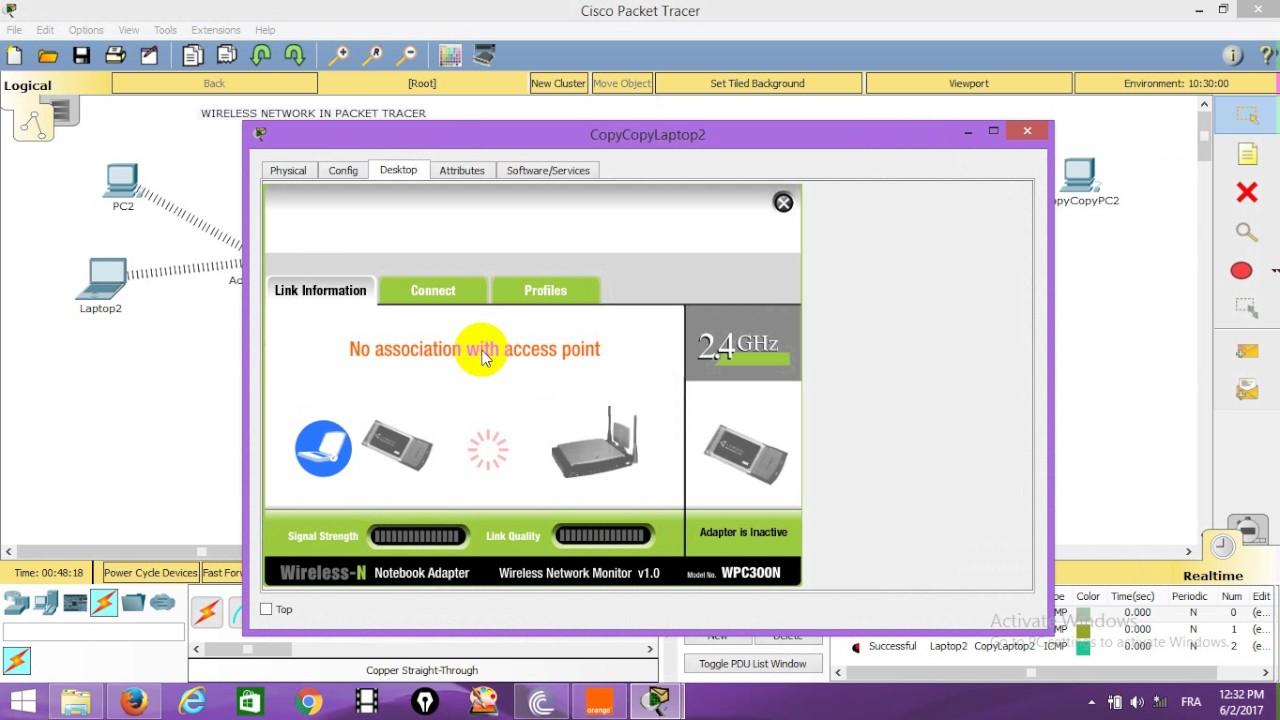The width and height of the screenshot is (1280, 720).
Task: Reset zoom with the R magnifier
Action: [373, 56]
